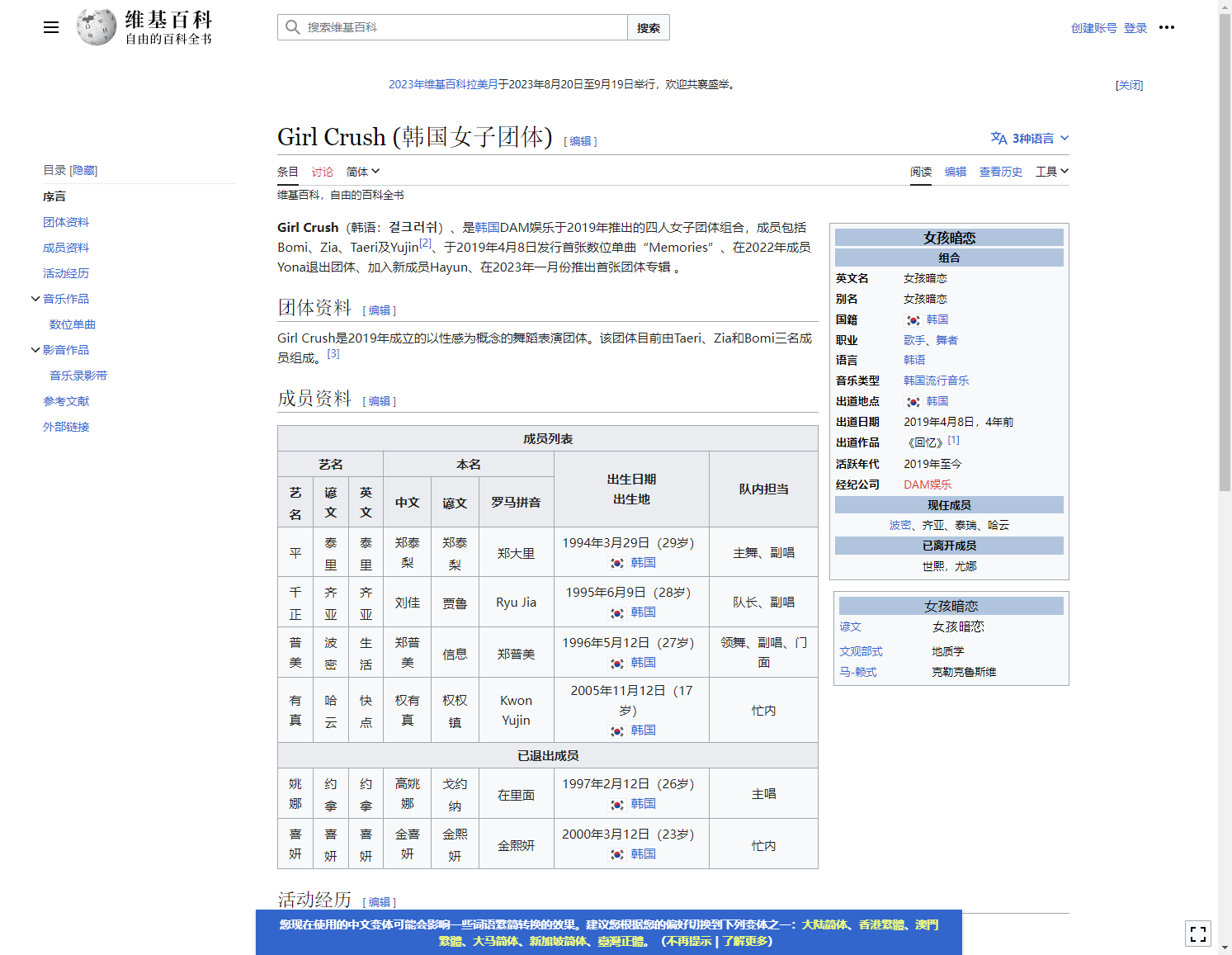This screenshot has height=955, width=1232.
Task: Open 工具 tools dropdown
Action: (1052, 172)
